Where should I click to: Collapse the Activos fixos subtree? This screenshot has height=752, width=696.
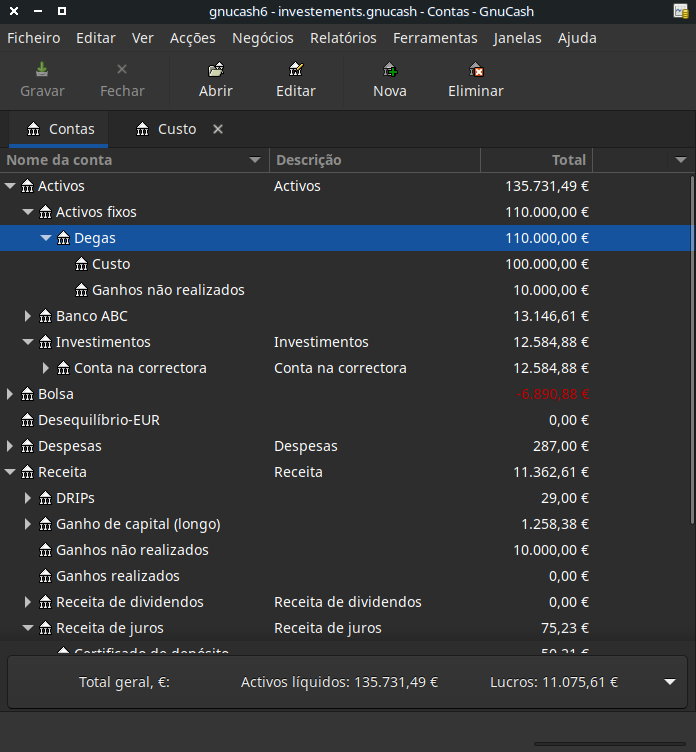(x=28, y=212)
